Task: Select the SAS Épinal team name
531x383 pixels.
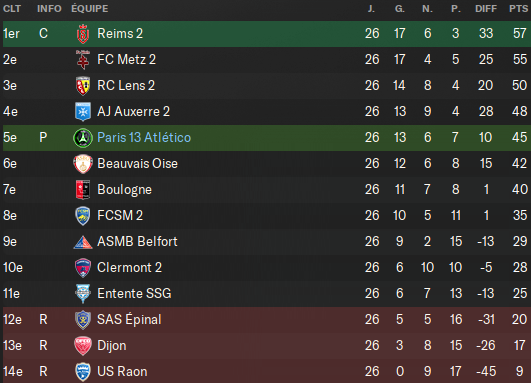Action: tap(129, 319)
